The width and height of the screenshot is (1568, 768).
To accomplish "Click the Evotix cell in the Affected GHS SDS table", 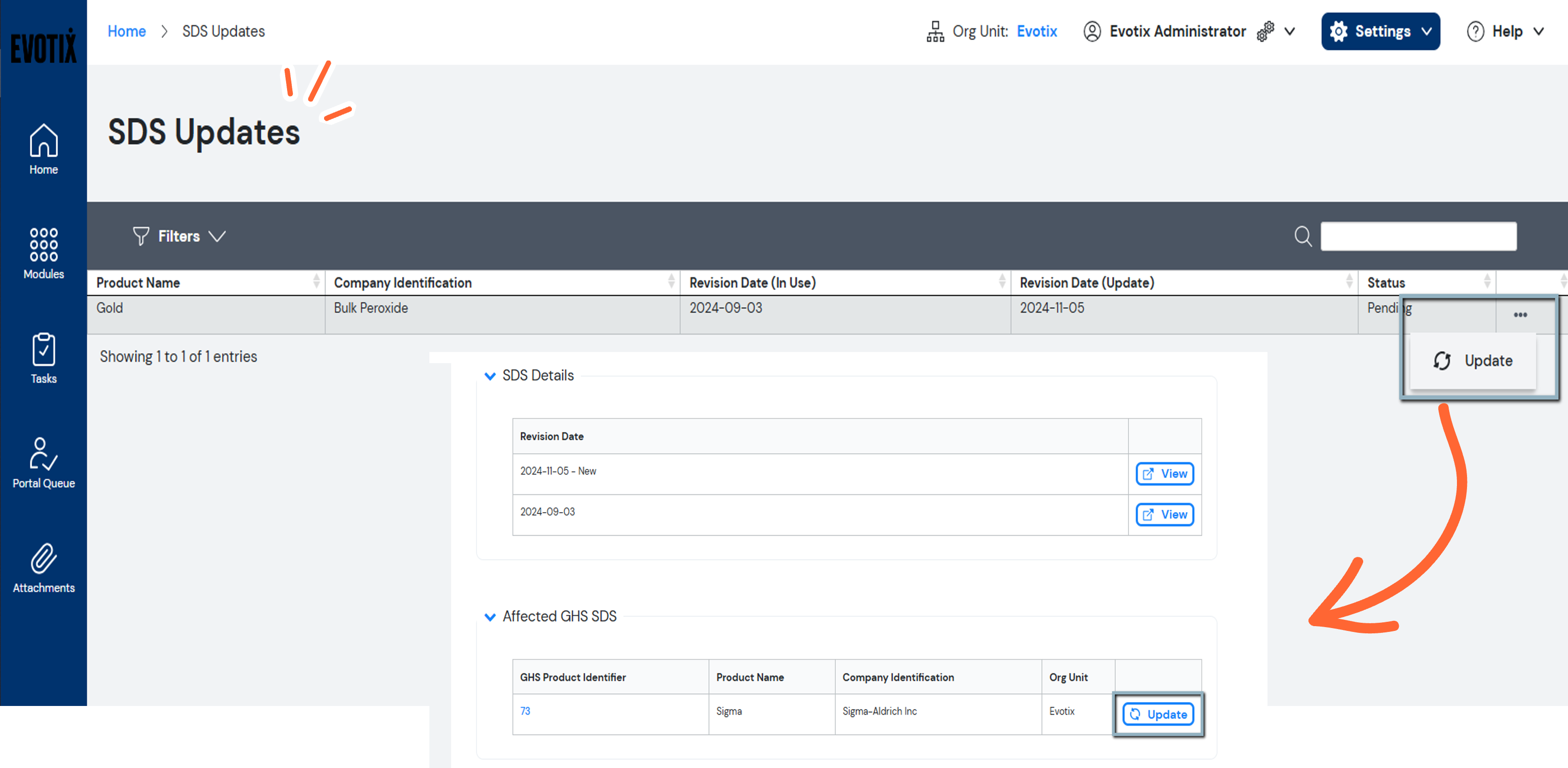I will pyautogui.click(x=1078, y=715).
